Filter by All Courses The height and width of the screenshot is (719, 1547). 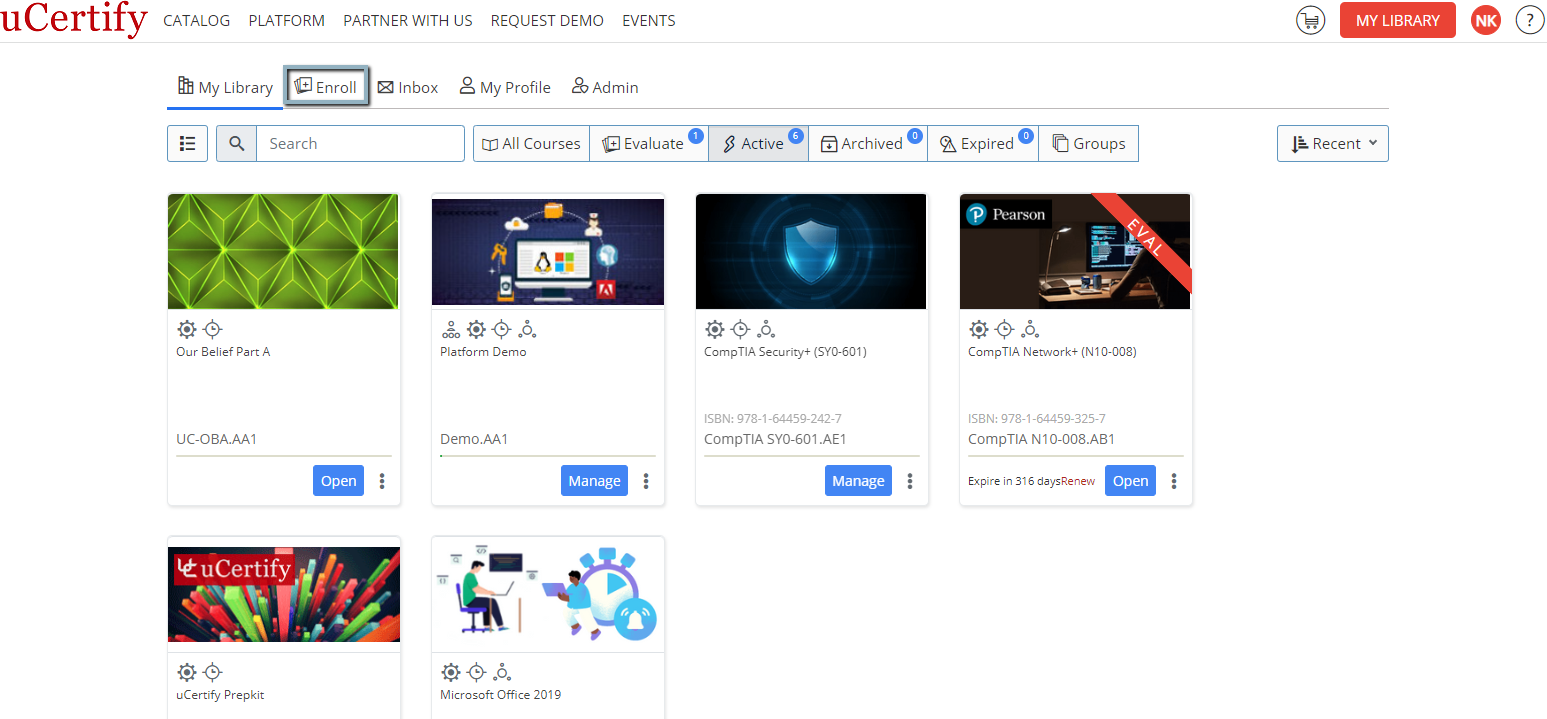531,143
